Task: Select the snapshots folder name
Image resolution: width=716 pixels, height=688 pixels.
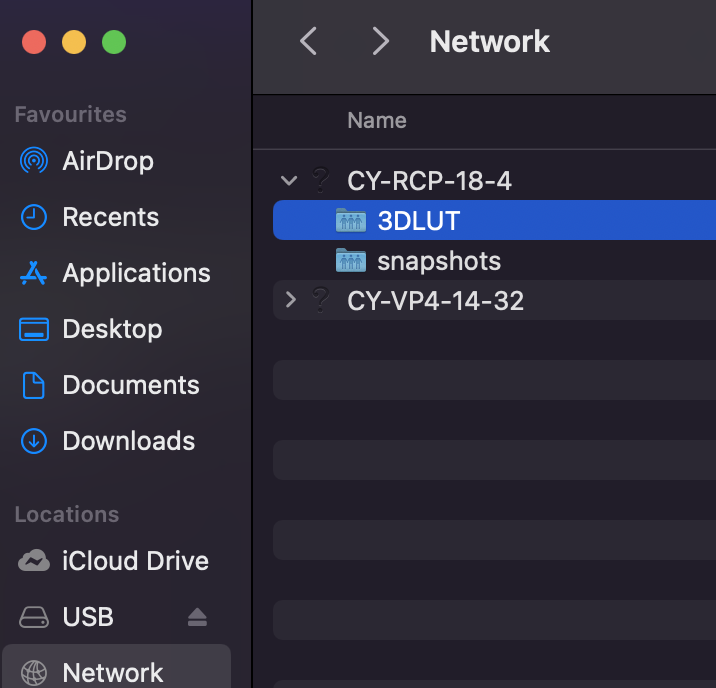Action: point(439,261)
